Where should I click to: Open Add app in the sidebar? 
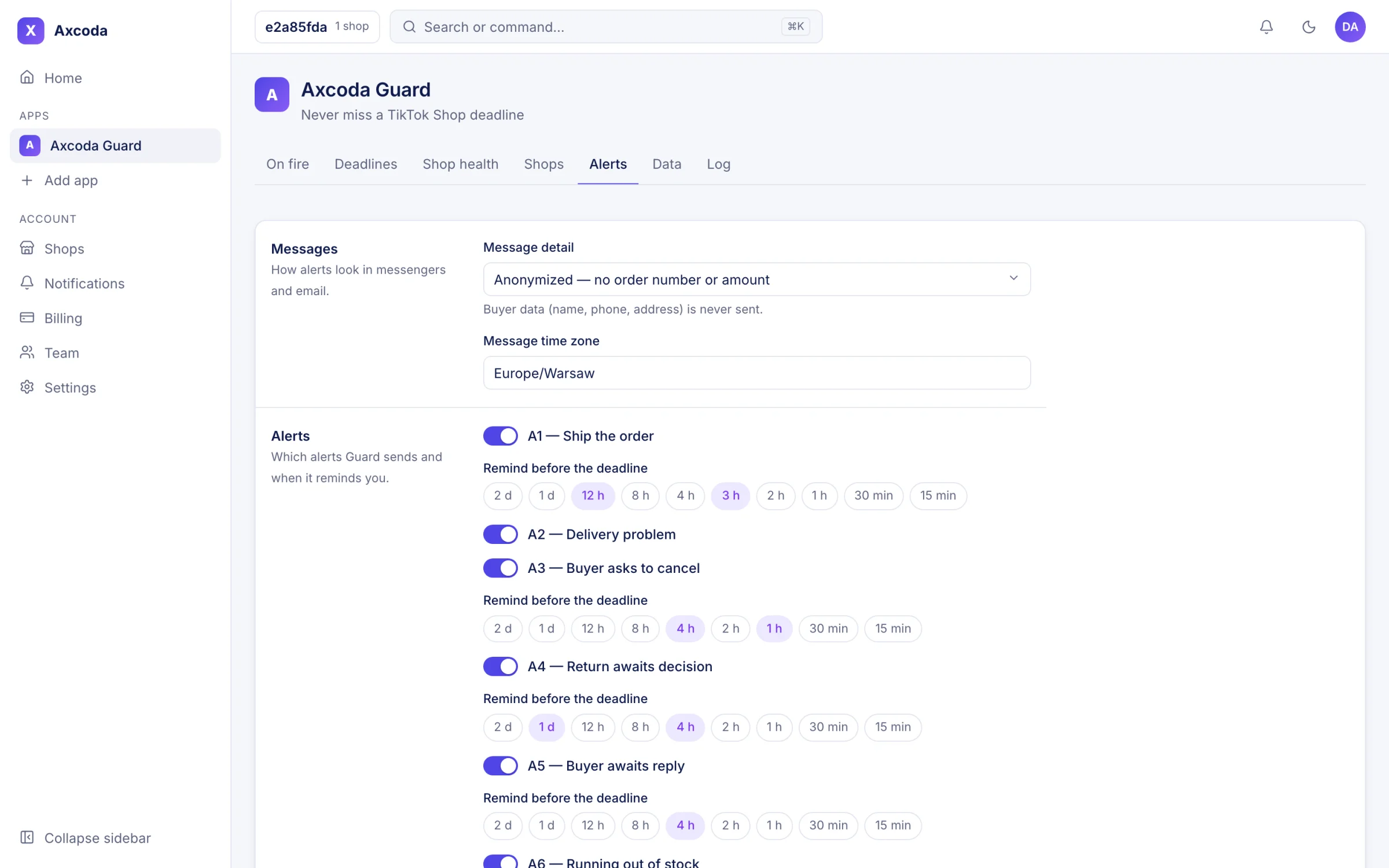coord(115,180)
